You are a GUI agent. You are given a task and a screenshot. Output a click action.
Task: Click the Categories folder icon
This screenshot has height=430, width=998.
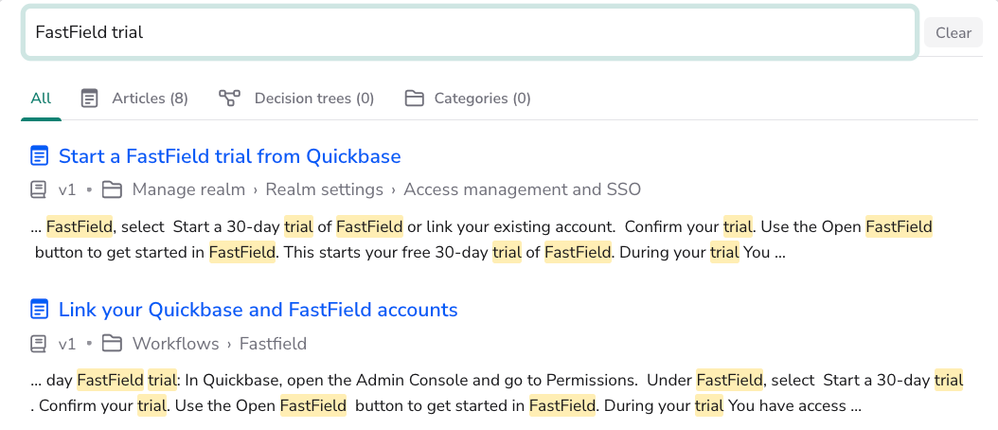pyautogui.click(x=414, y=99)
